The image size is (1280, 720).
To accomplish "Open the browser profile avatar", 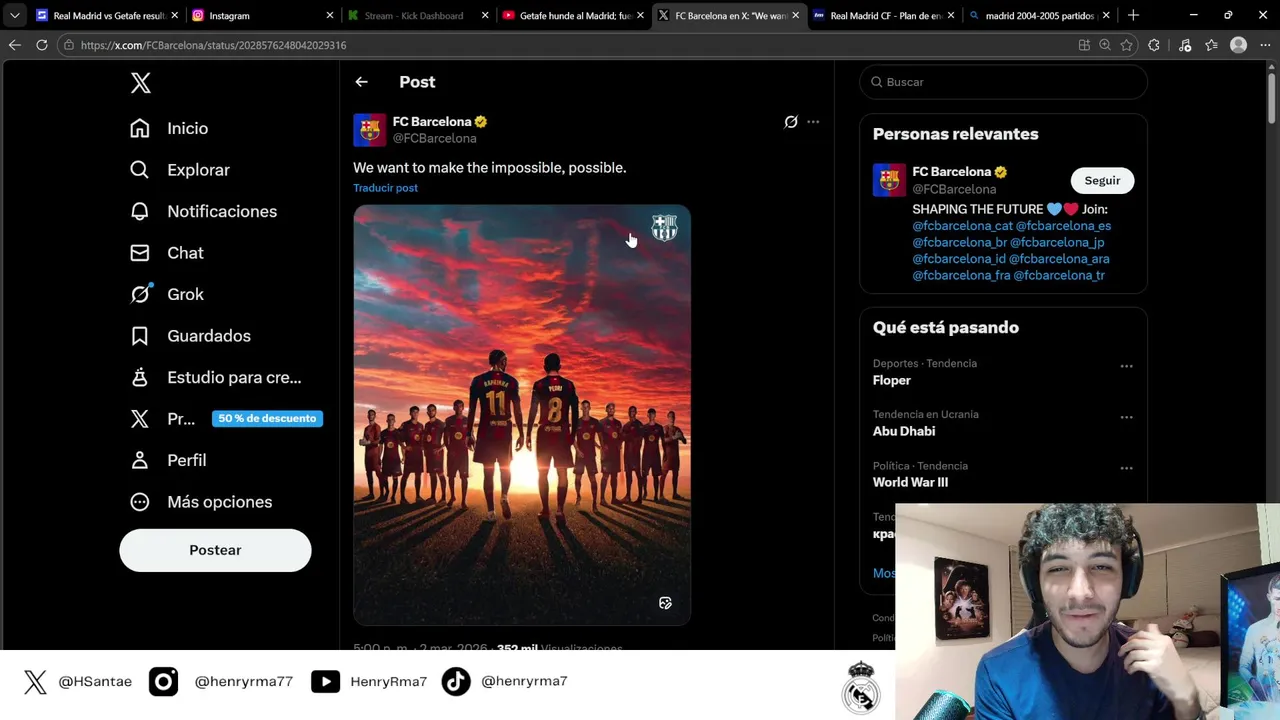I will 1238,45.
